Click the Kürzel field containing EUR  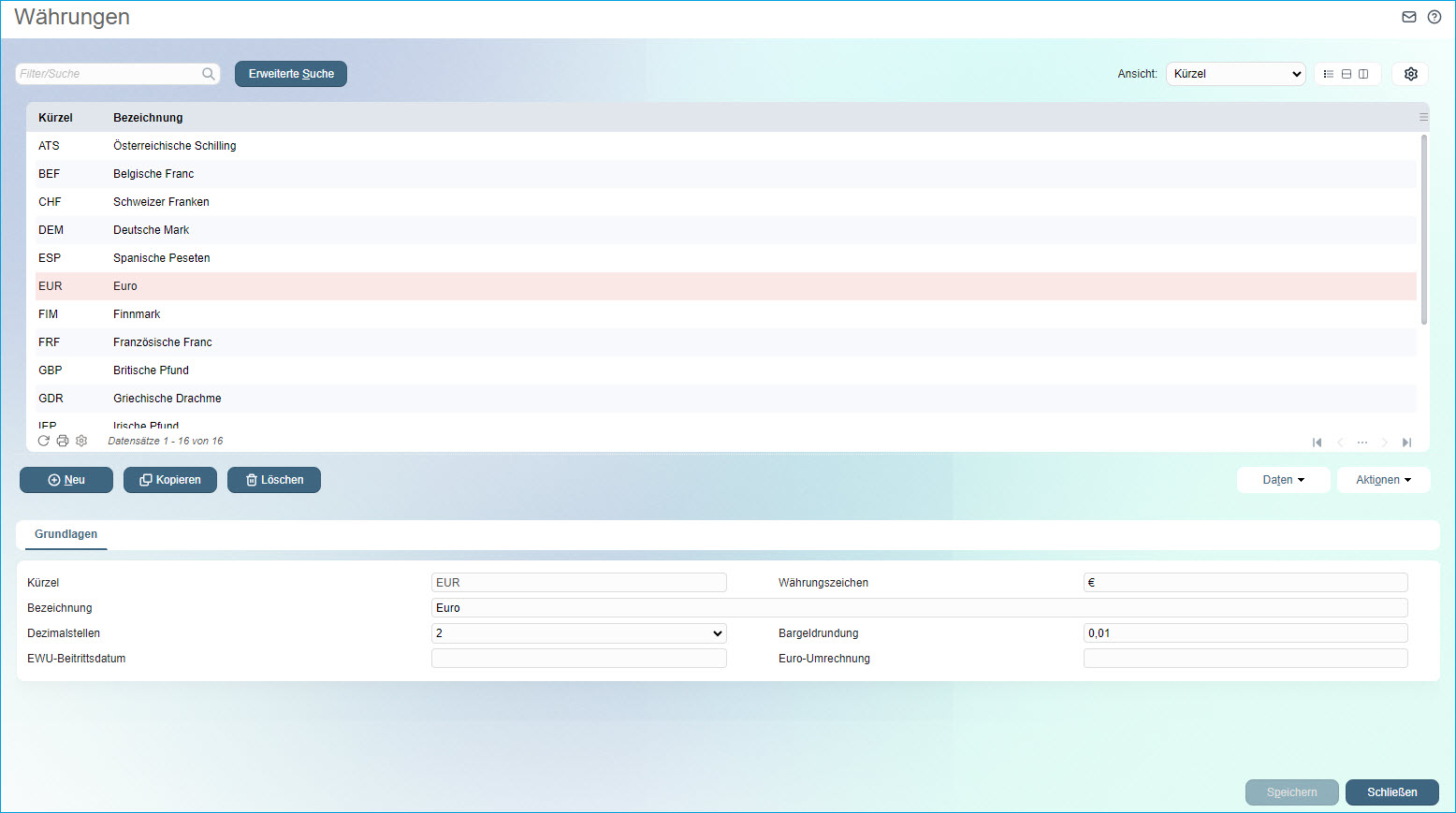point(579,583)
